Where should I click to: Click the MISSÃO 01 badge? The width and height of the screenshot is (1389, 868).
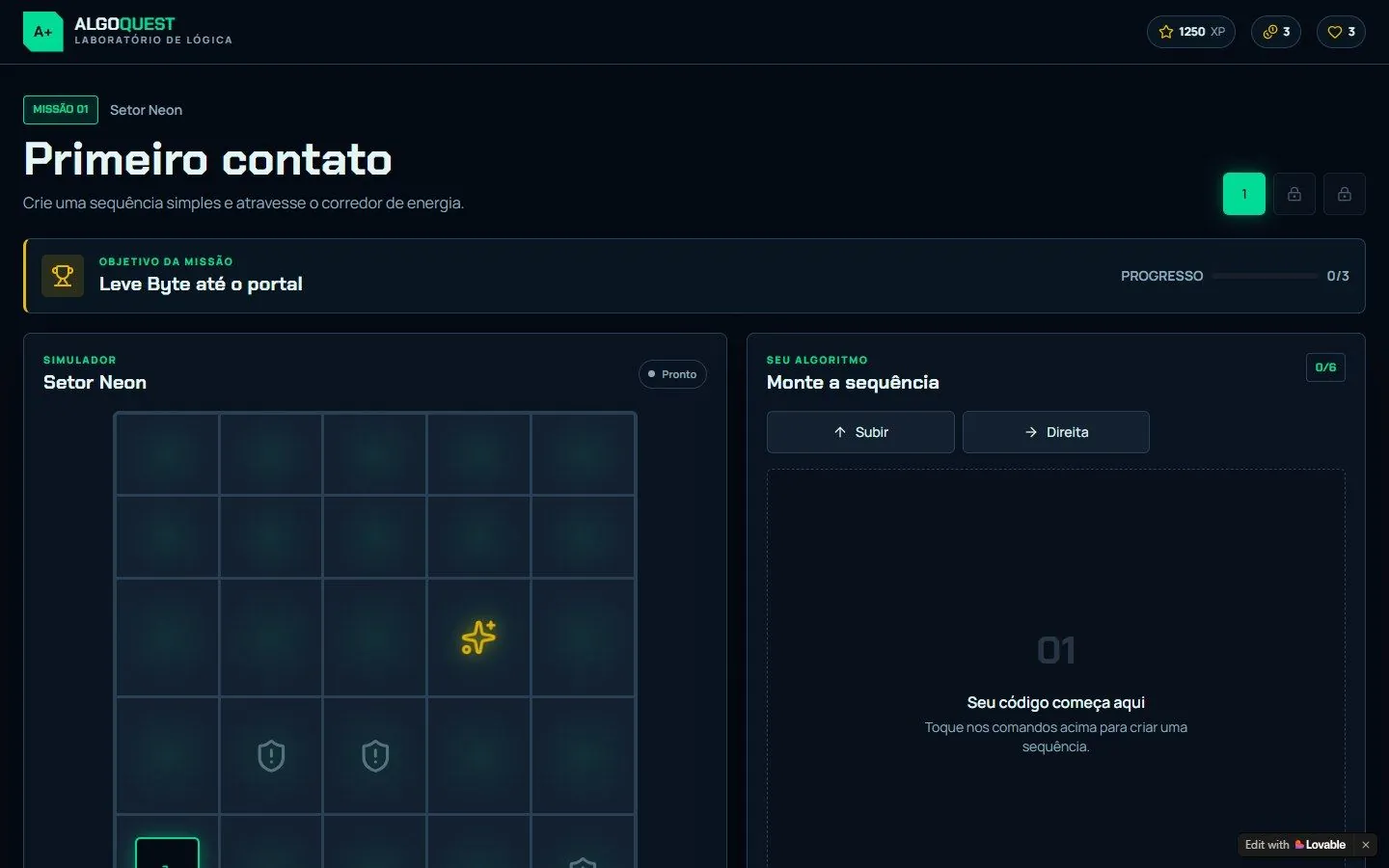coord(61,110)
